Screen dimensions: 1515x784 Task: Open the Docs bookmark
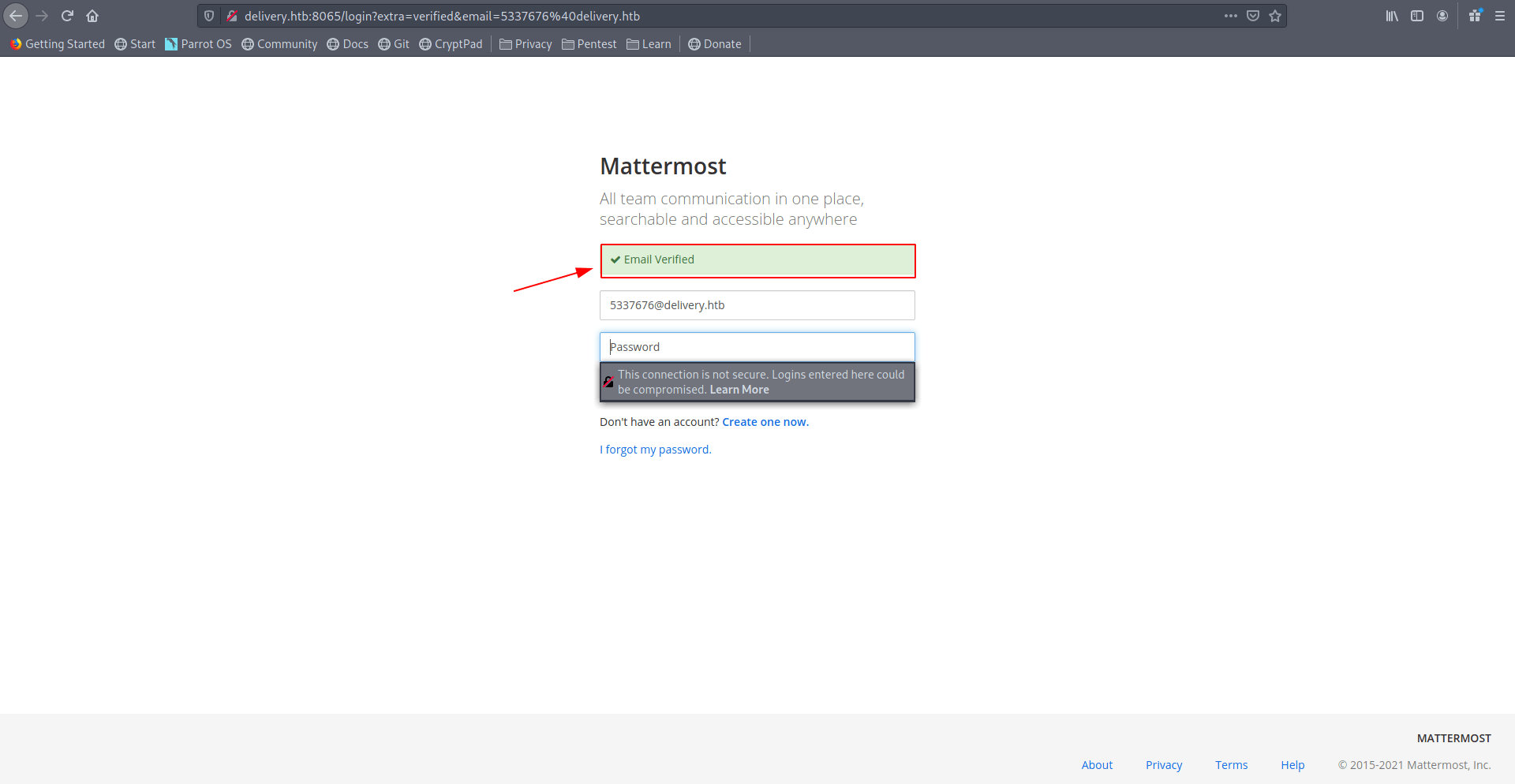pyautogui.click(x=348, y=44)
